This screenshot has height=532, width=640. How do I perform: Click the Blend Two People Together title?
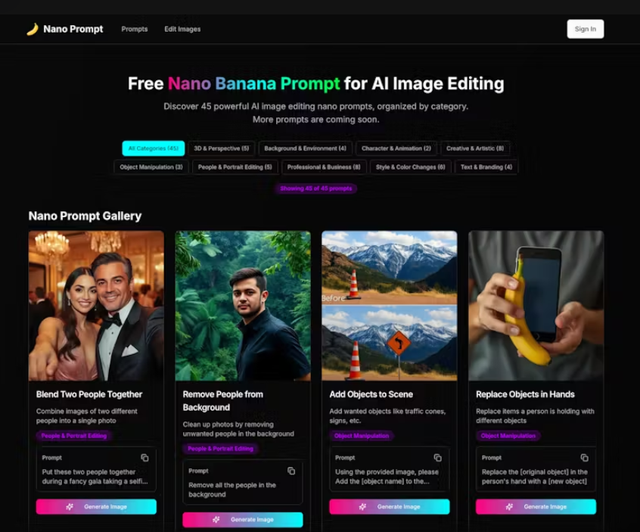coord(89,394)
